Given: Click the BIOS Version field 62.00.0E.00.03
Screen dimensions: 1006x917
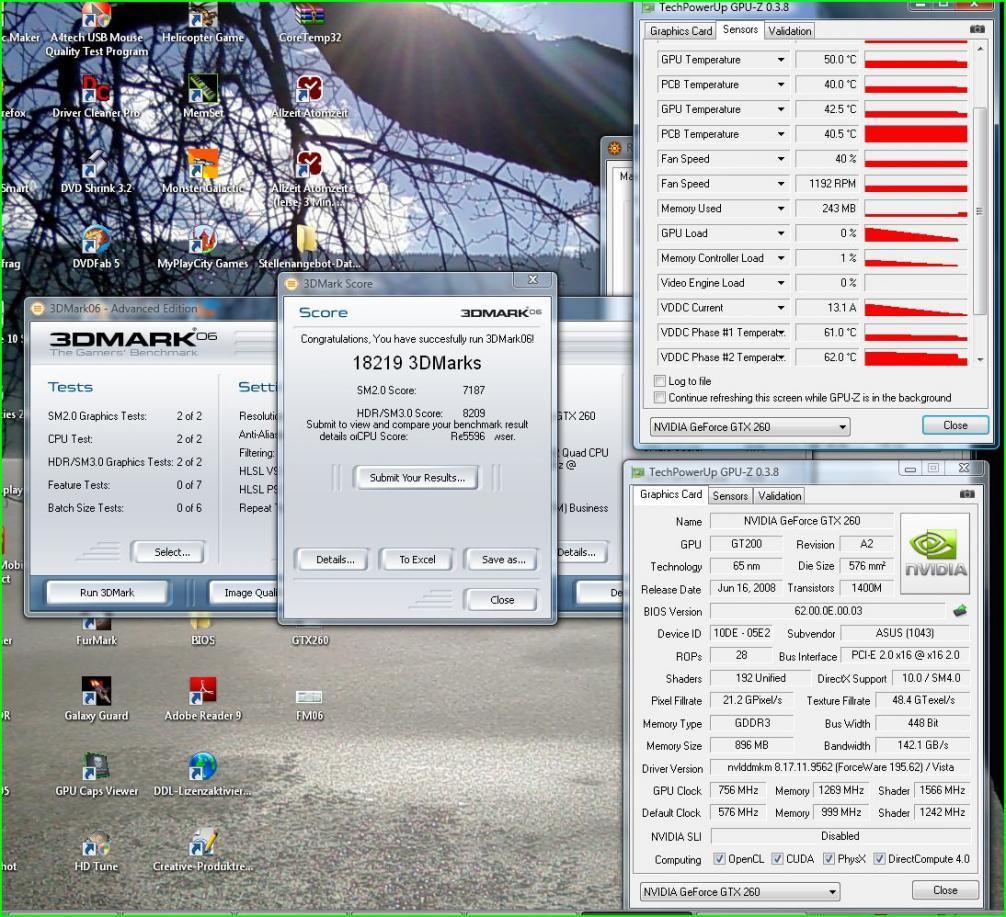Looking at the screenshot, I should tap(828, 611).
